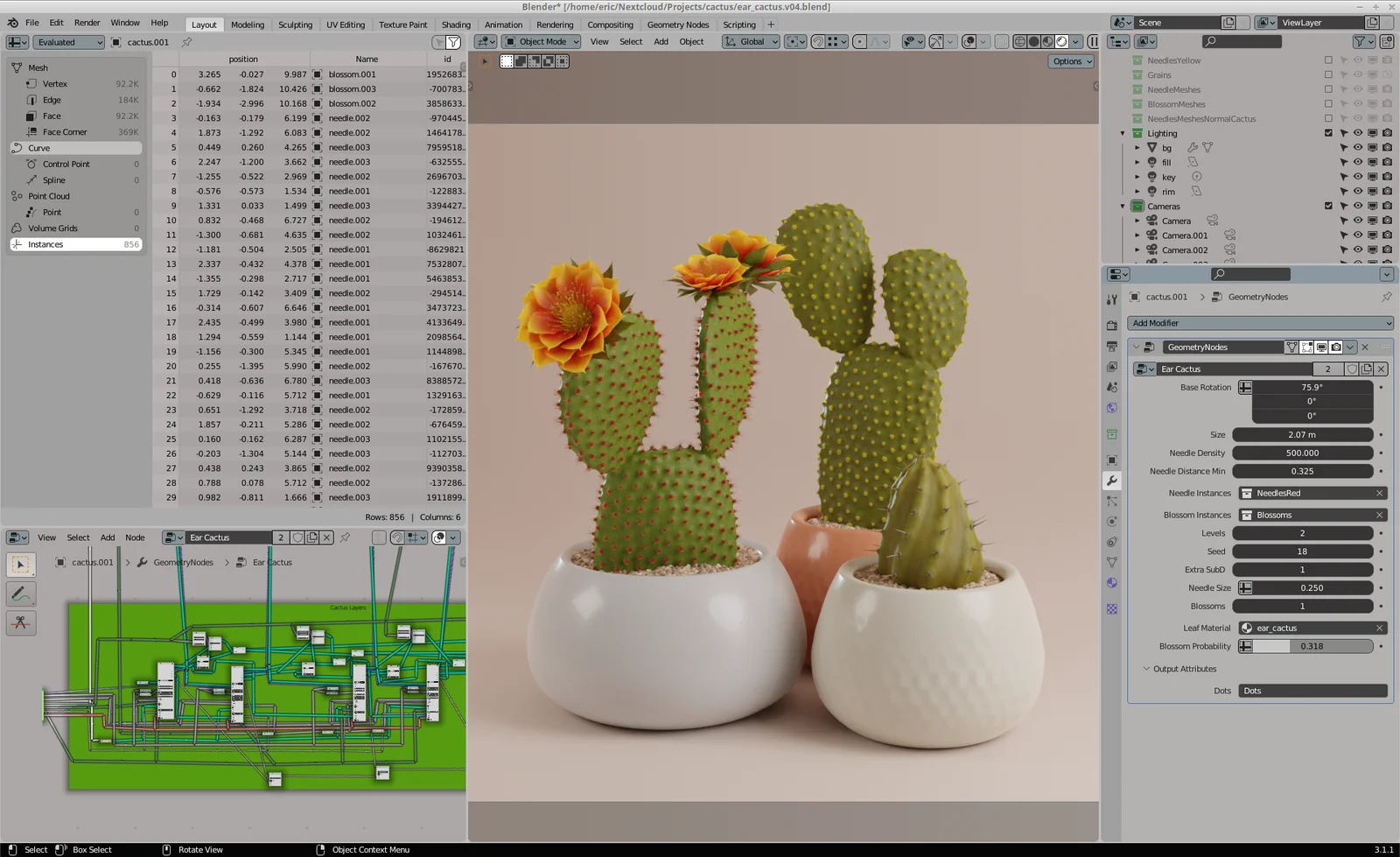Open the Snapping magnet icon
This screenshot has width=1400, height=857.
click(x=818, y=42)
